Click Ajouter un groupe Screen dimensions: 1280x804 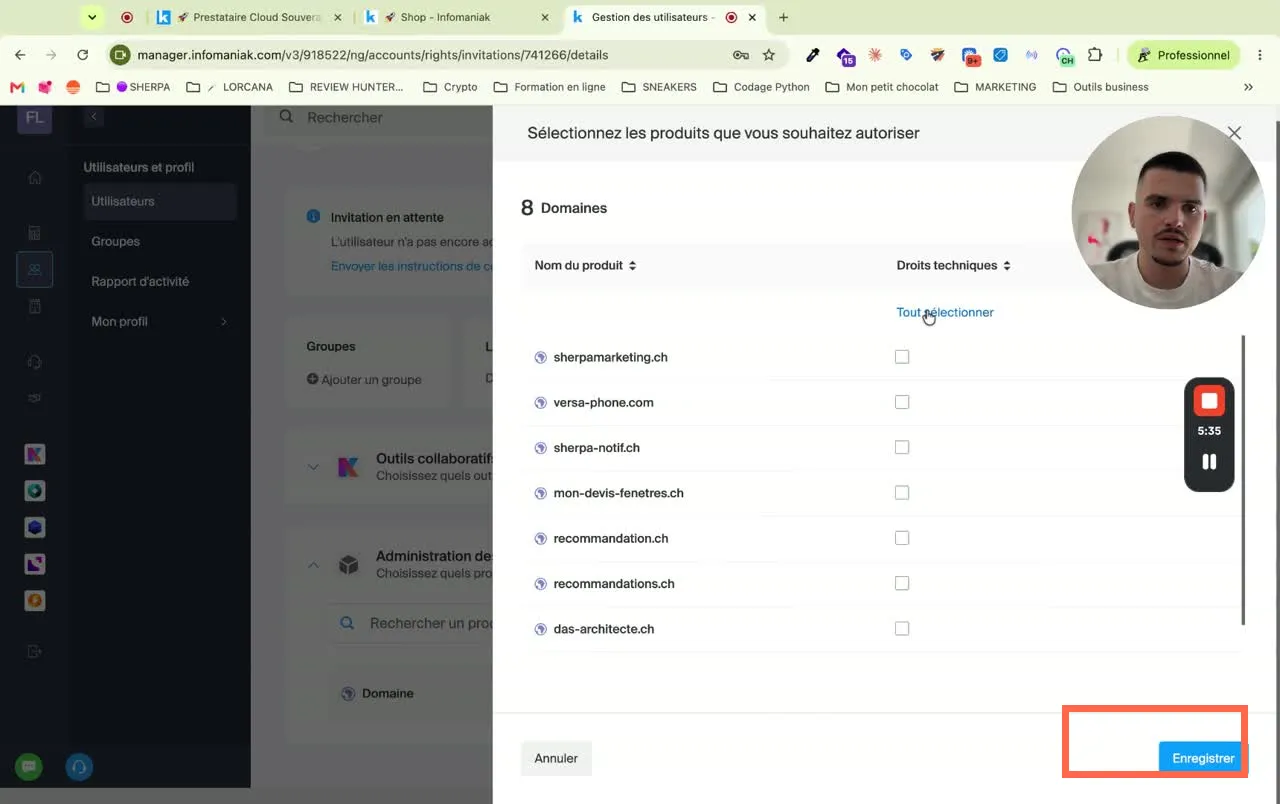364,380
